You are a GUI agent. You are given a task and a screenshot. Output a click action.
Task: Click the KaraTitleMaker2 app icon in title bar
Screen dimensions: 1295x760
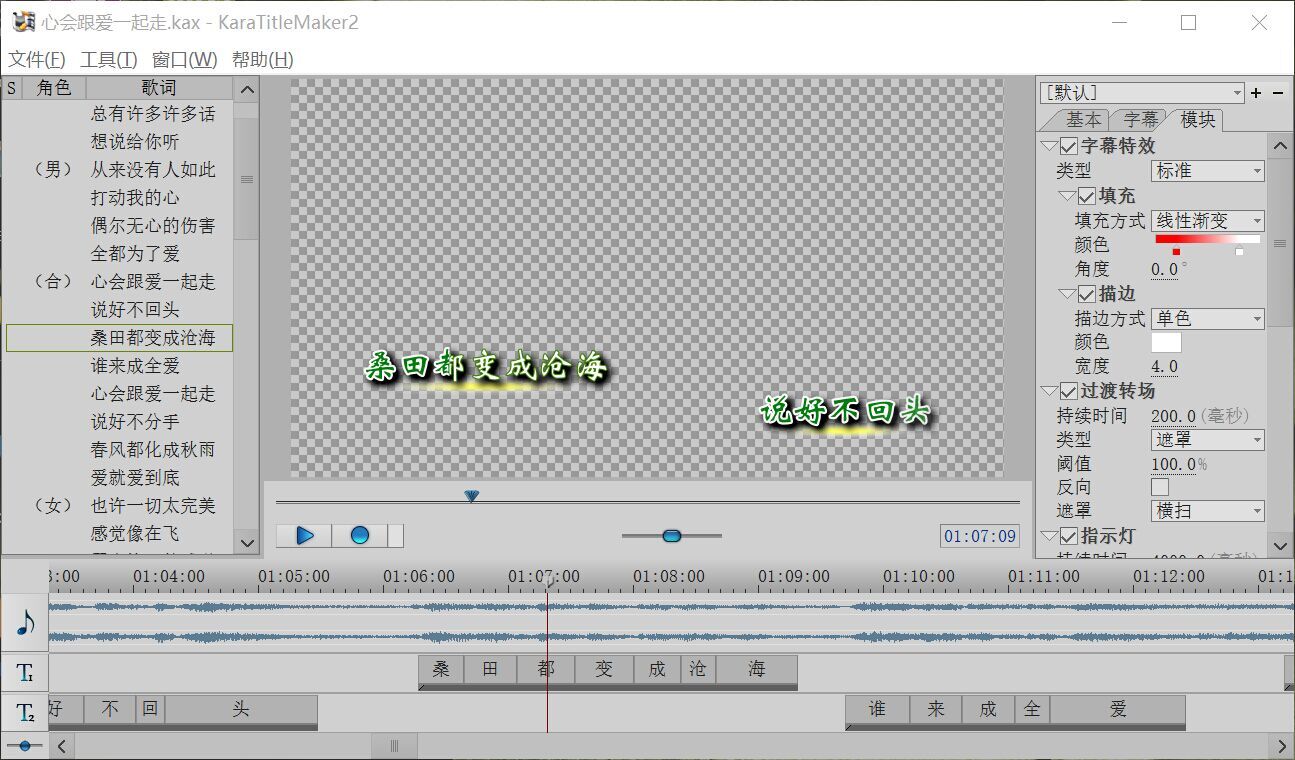point(25,22)
